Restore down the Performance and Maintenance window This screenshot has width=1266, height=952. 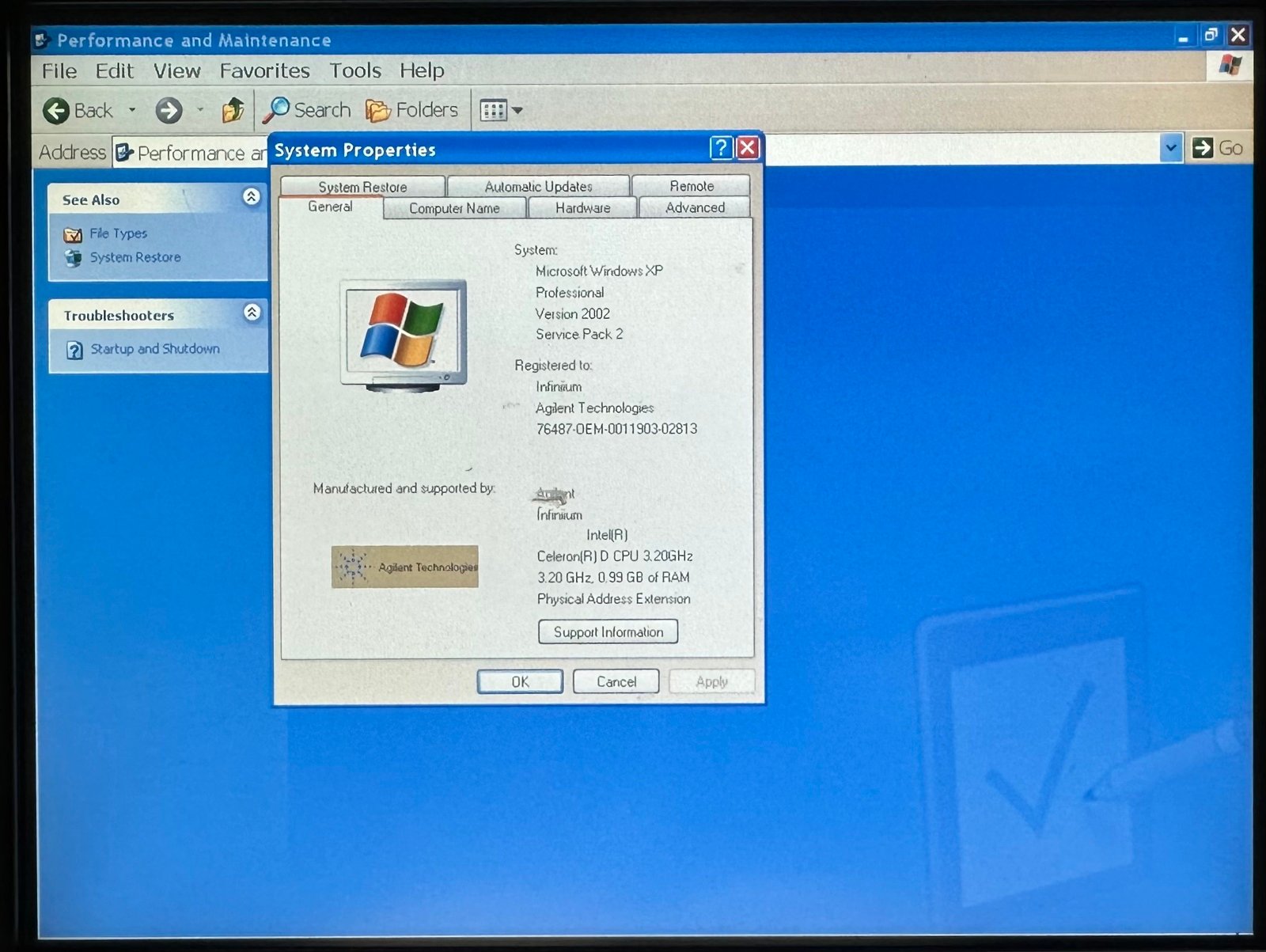(1211, 35)
